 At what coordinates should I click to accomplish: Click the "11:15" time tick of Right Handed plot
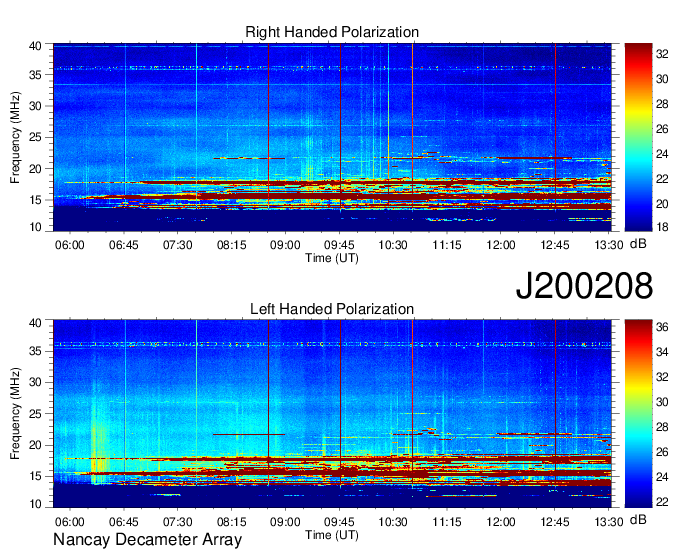point(447,245)
